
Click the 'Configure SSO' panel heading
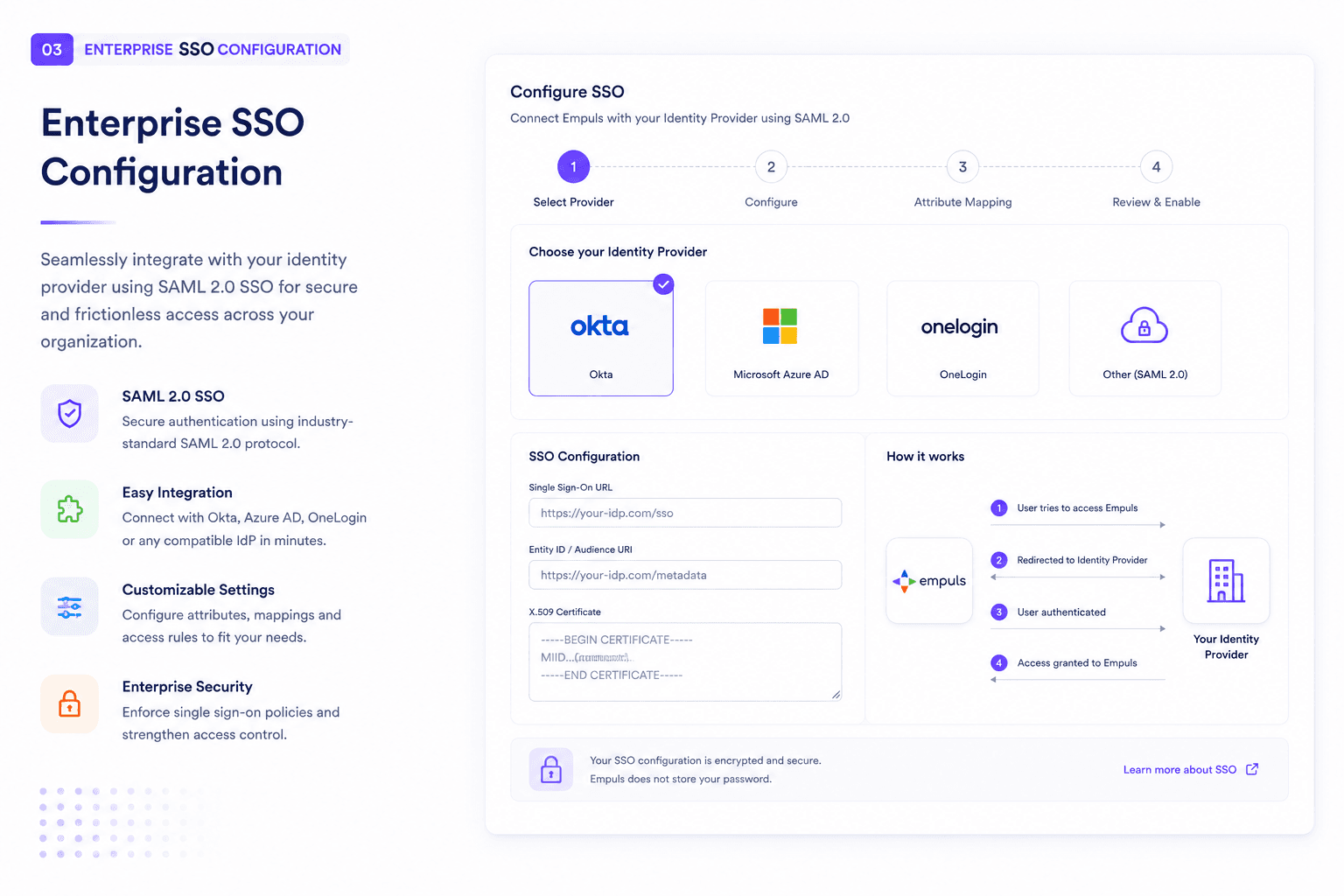tap(567, 92)
